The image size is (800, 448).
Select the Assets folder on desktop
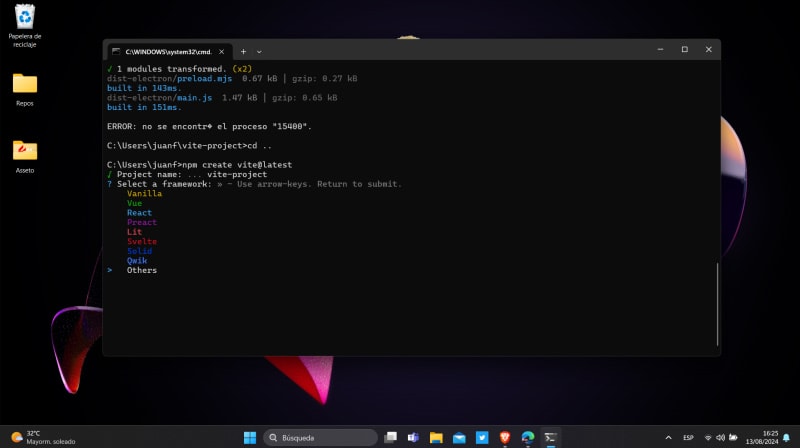point(24,156)
